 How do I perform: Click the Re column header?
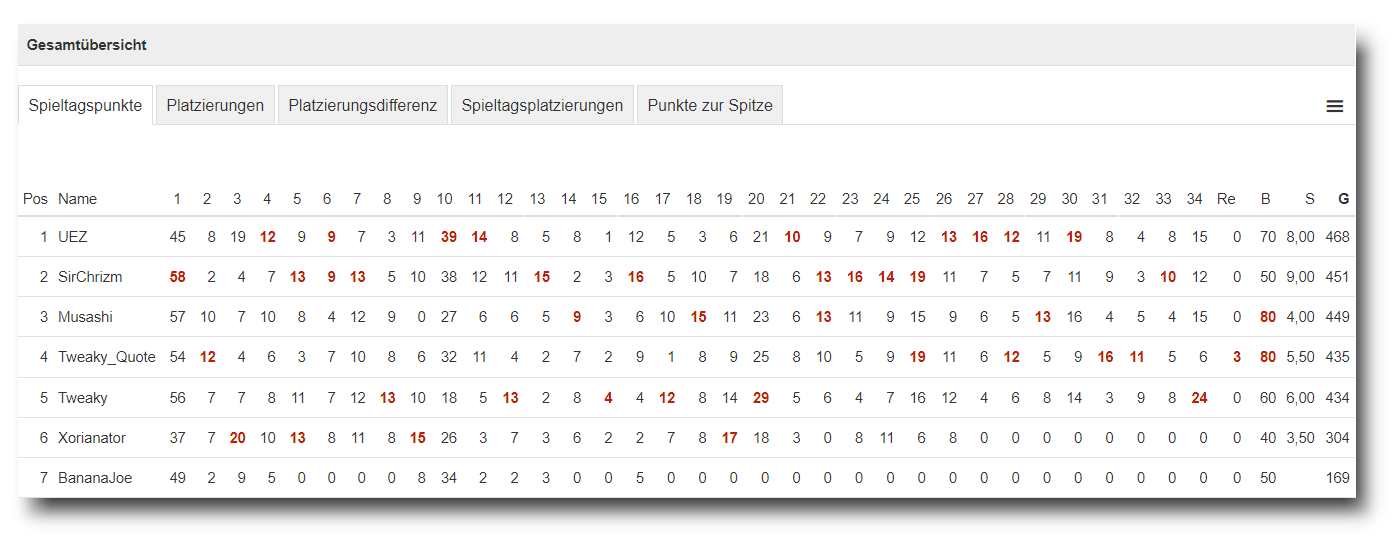[x=1226, y=199]
